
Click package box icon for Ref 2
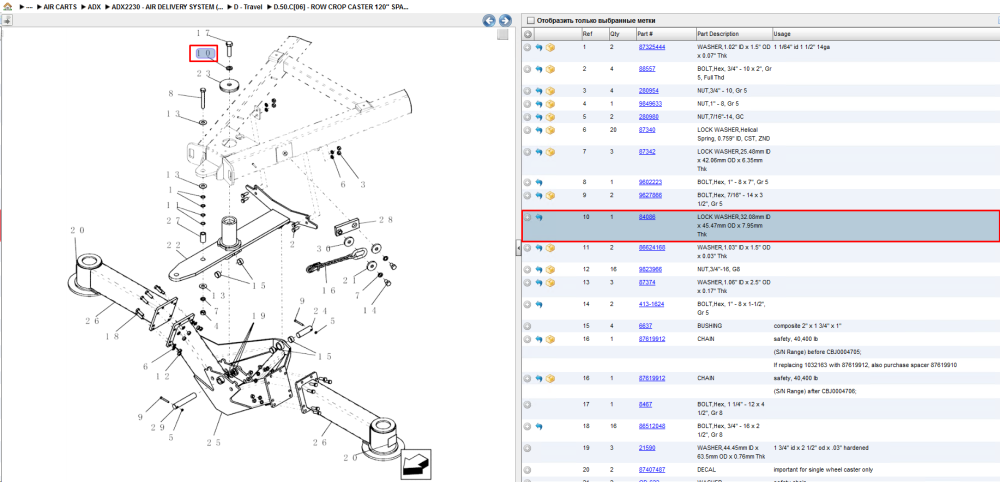pyautogui.click(x=550, y=69)
